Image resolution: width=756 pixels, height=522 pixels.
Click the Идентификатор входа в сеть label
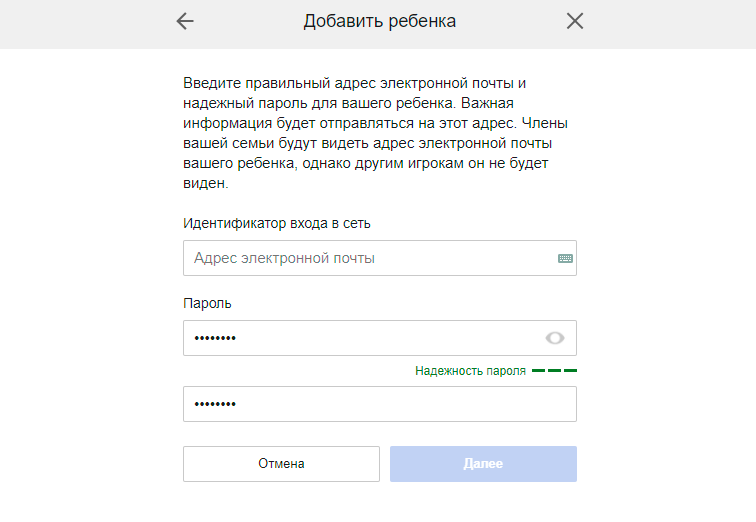[x=277, y=224]
